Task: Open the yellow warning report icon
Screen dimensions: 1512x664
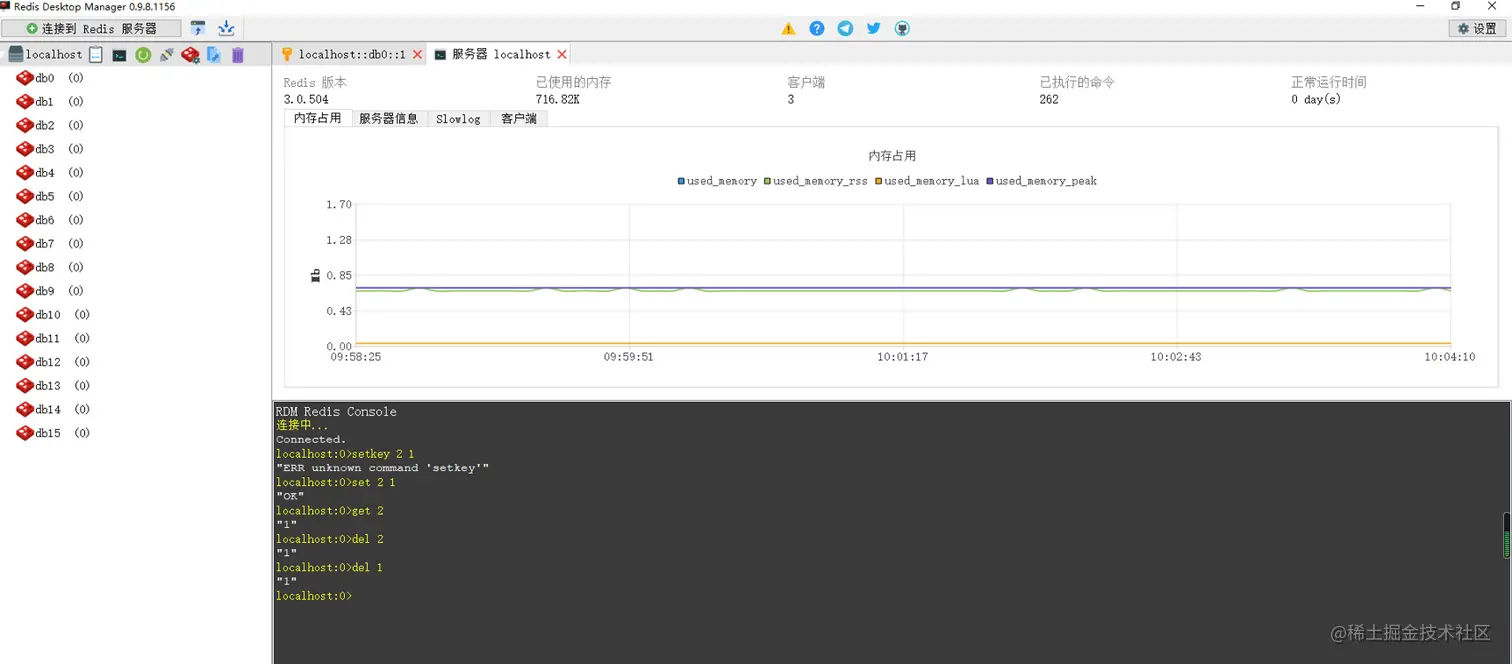Action: point(789,29)
